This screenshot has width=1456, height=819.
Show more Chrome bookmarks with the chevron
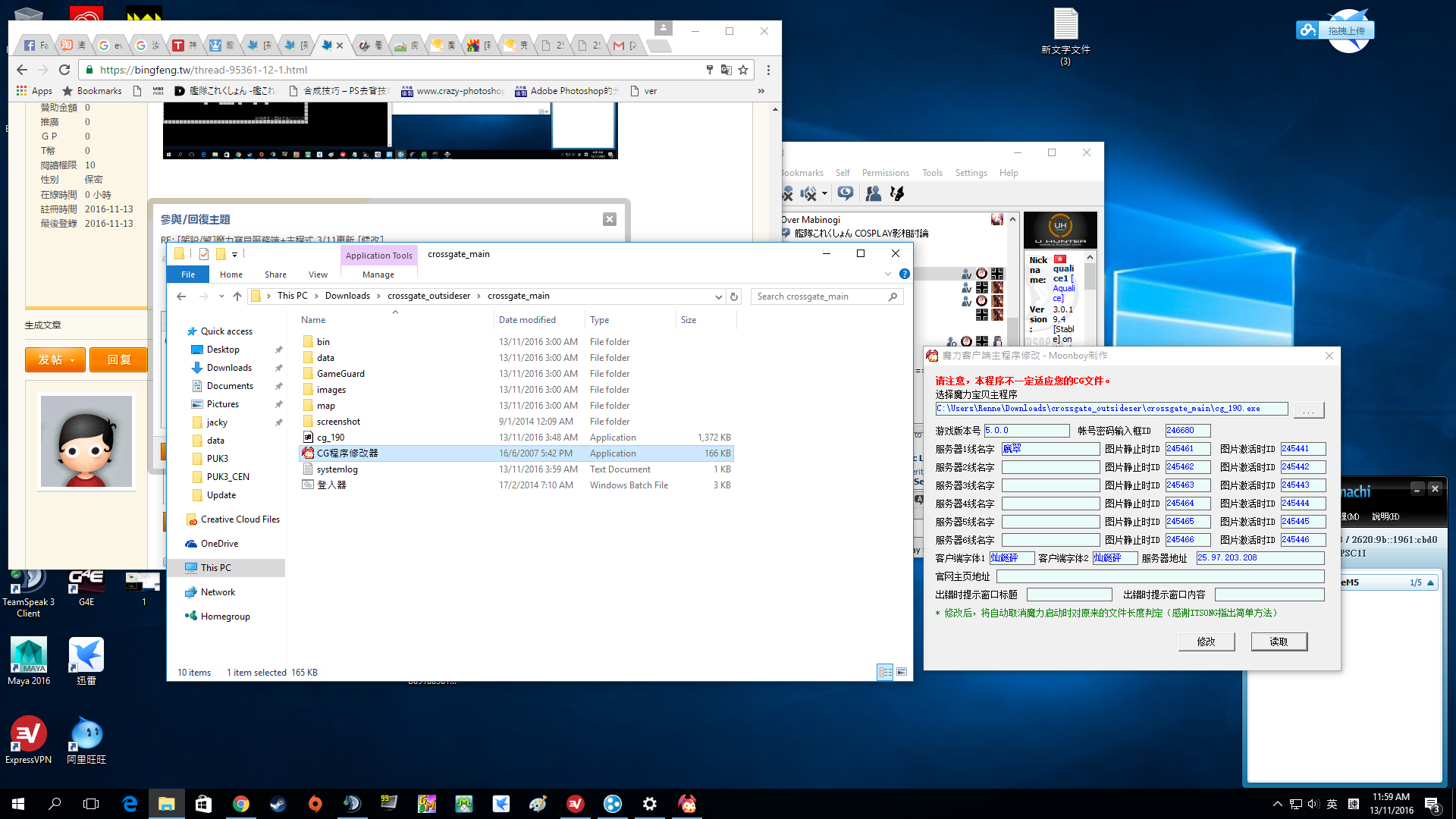point(761,91)
